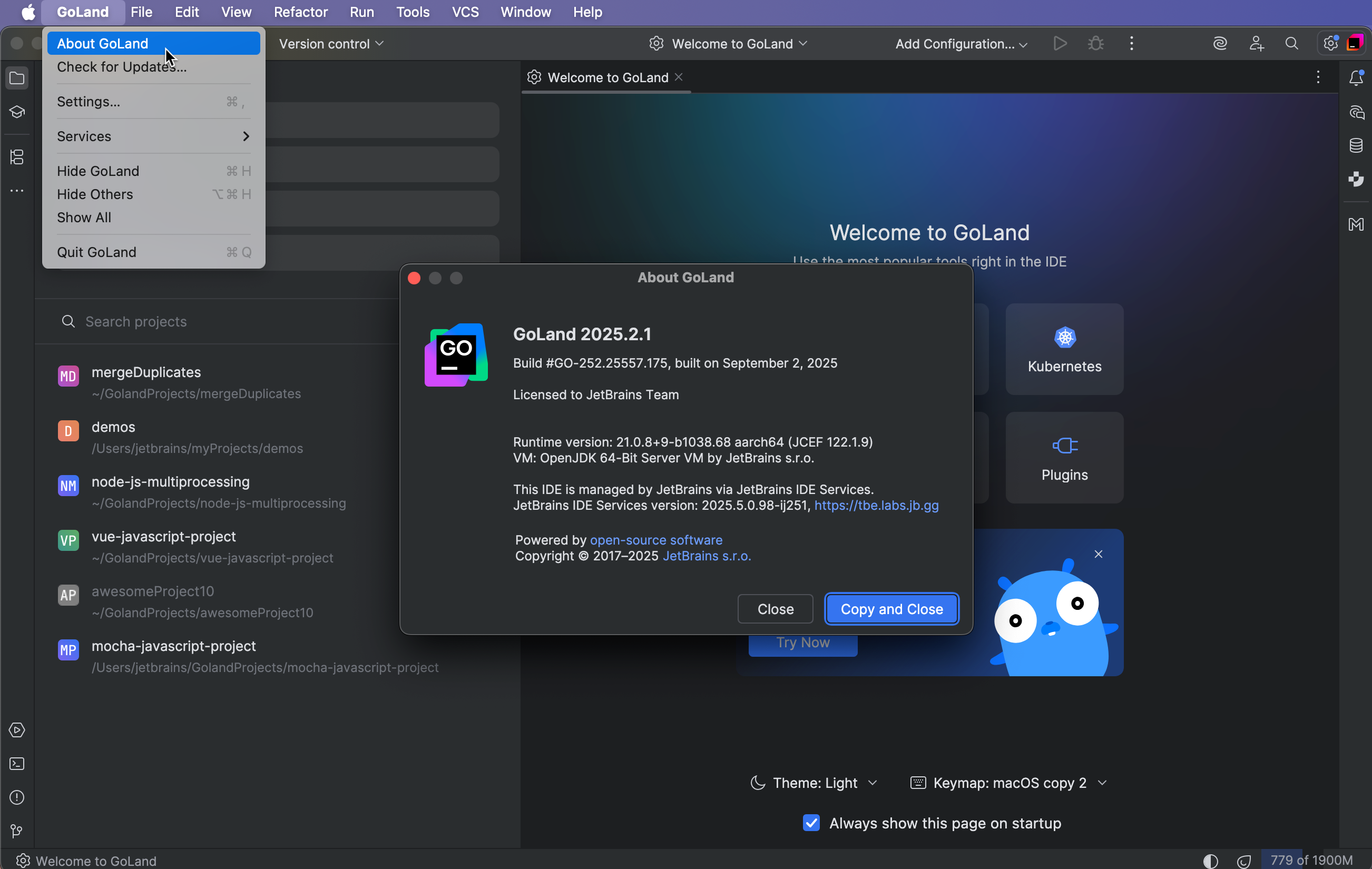
Task: Click the Search Everywhere magnifier icon
Action: [1291, 44]
